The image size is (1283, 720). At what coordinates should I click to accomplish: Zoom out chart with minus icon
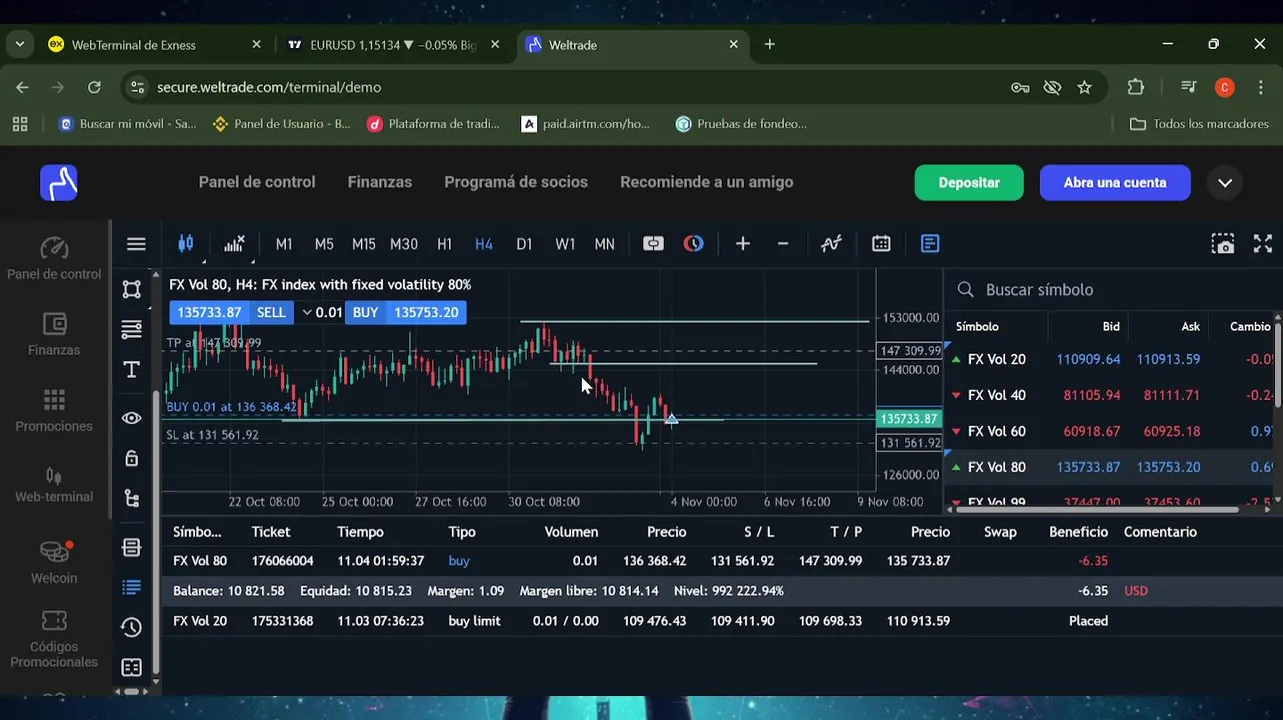[783, 244]
